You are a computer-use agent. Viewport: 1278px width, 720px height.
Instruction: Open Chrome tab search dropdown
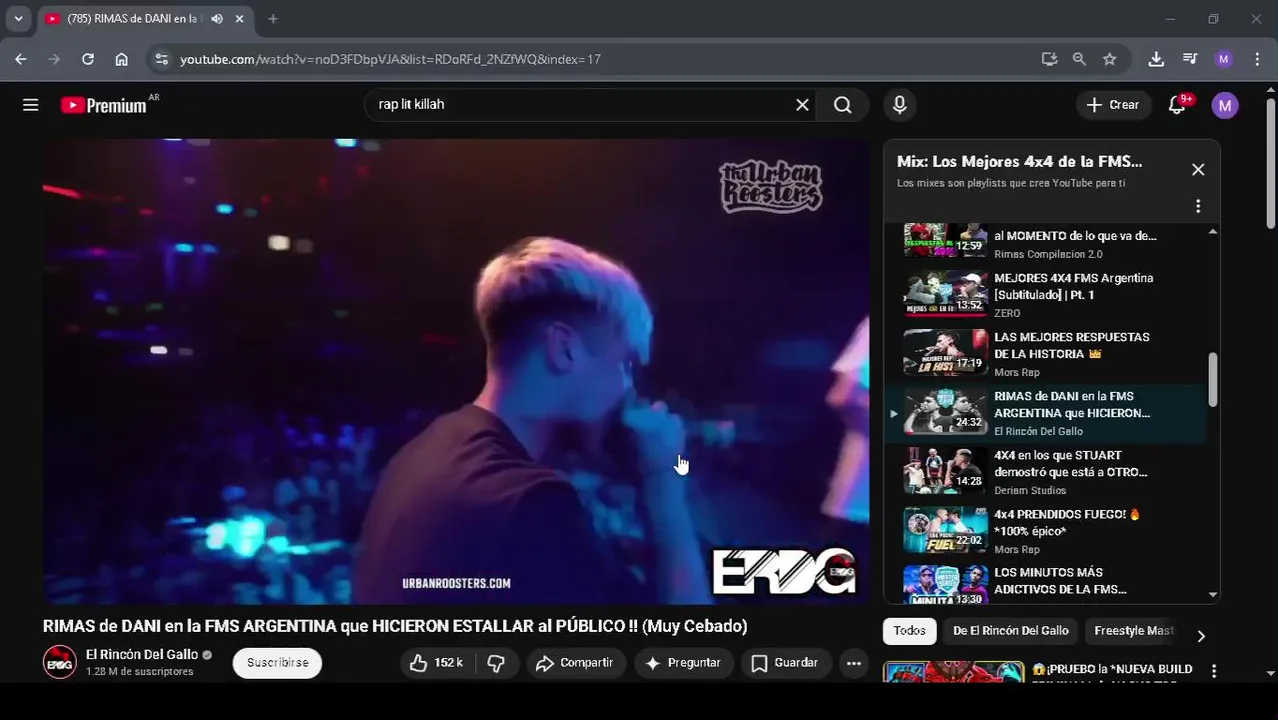18,19
